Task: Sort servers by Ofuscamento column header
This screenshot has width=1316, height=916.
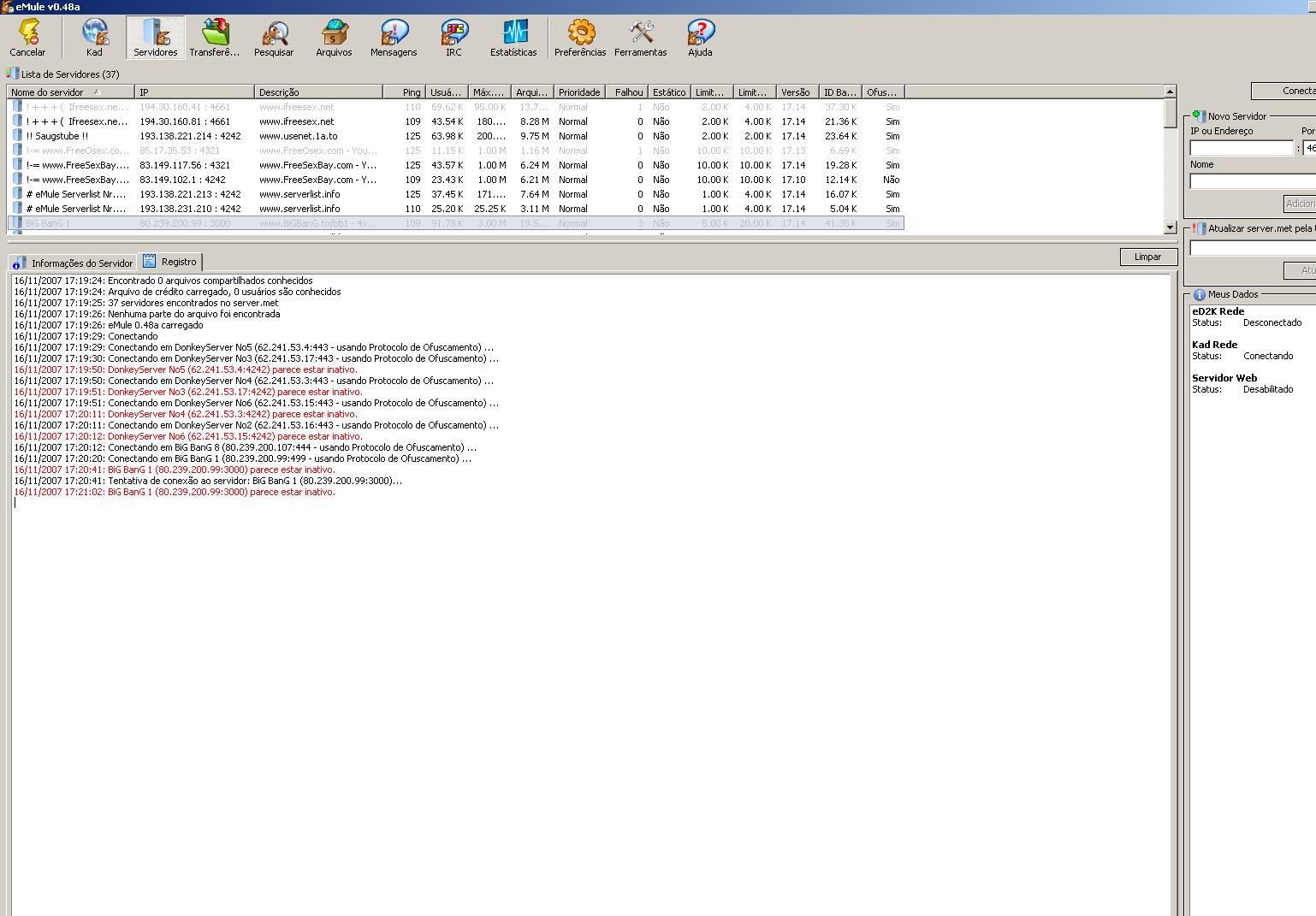Action: pos(883,92)
